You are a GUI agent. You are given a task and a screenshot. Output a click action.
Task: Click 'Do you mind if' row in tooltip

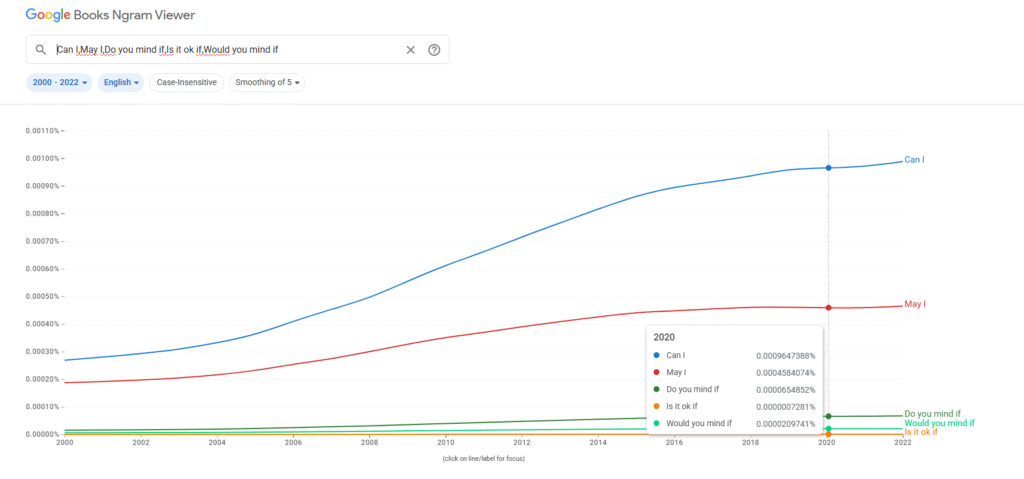click(x=735, y=389)
